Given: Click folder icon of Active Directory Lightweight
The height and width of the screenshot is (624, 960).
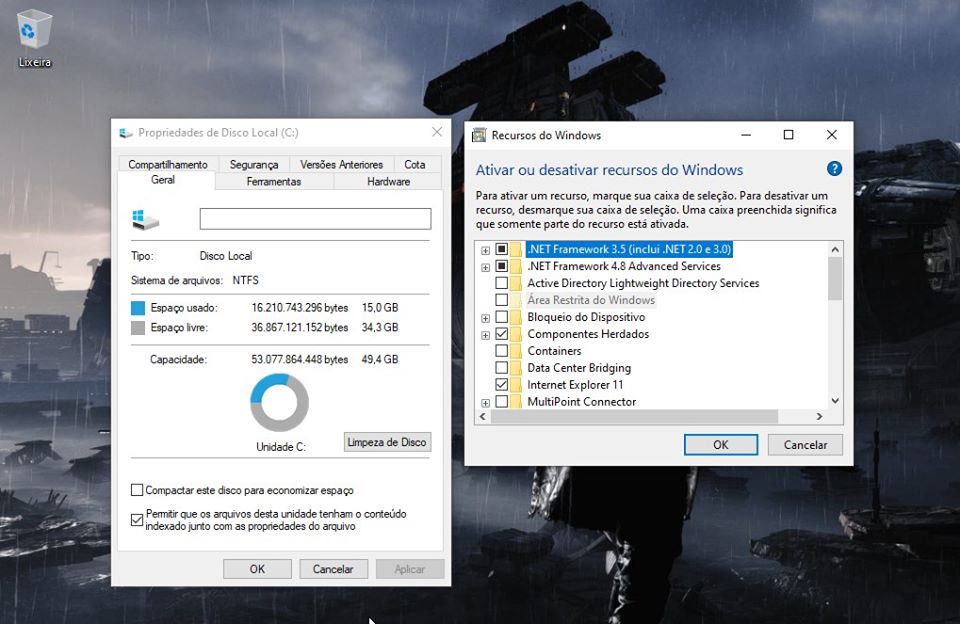Looking at the screenshot, I should click(516, 283).
